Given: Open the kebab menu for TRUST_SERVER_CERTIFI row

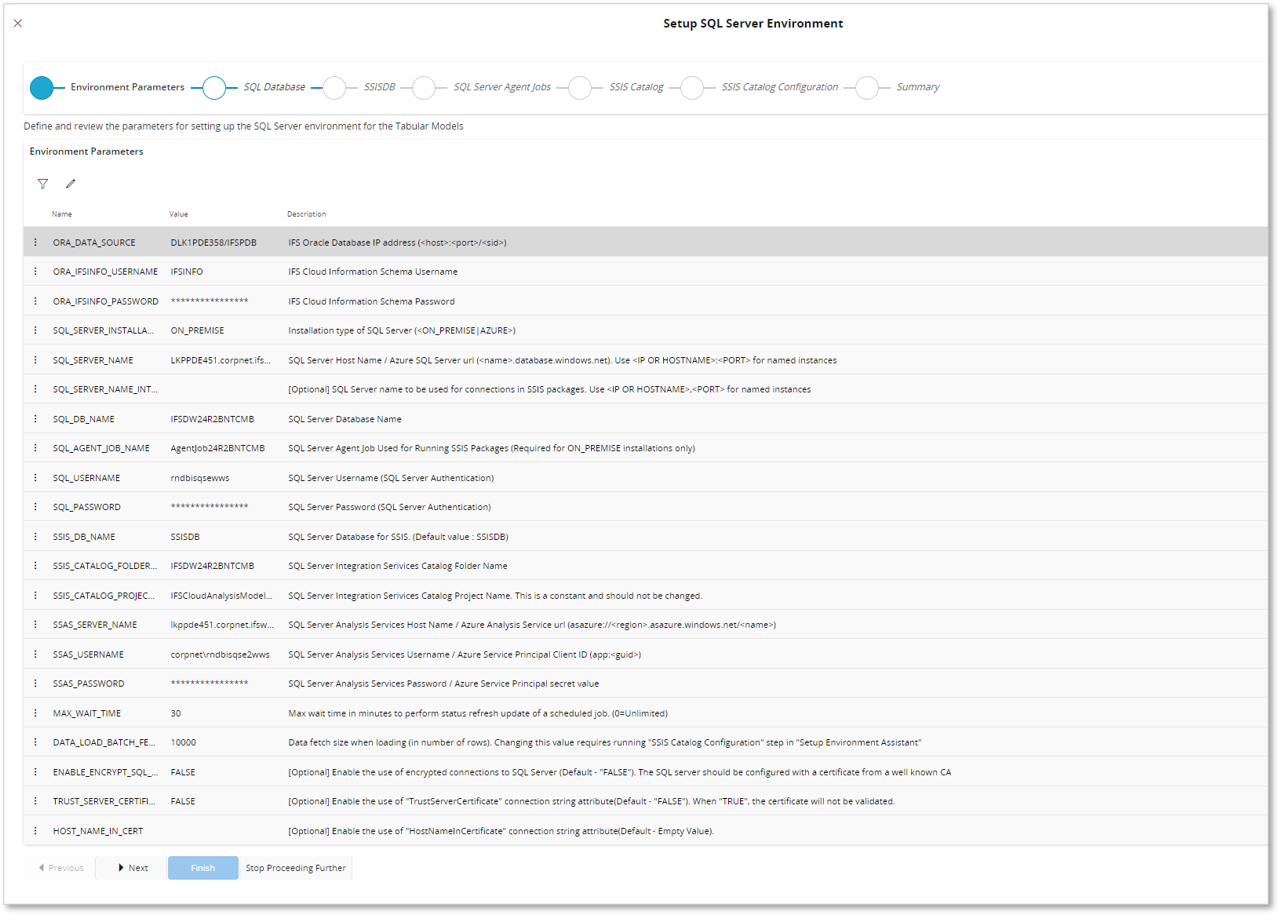Looking at the screenshot, I should click(36, 801).
